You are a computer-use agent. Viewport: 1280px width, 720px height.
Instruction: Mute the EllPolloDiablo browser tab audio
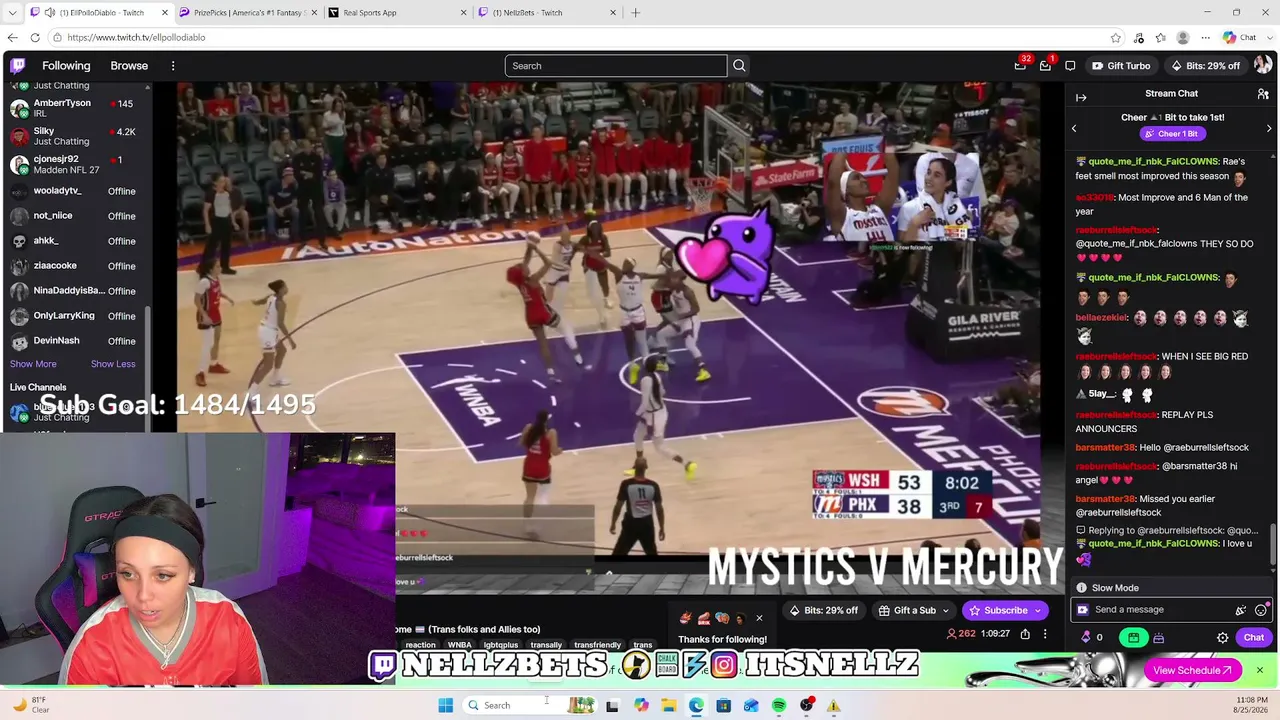49,13
